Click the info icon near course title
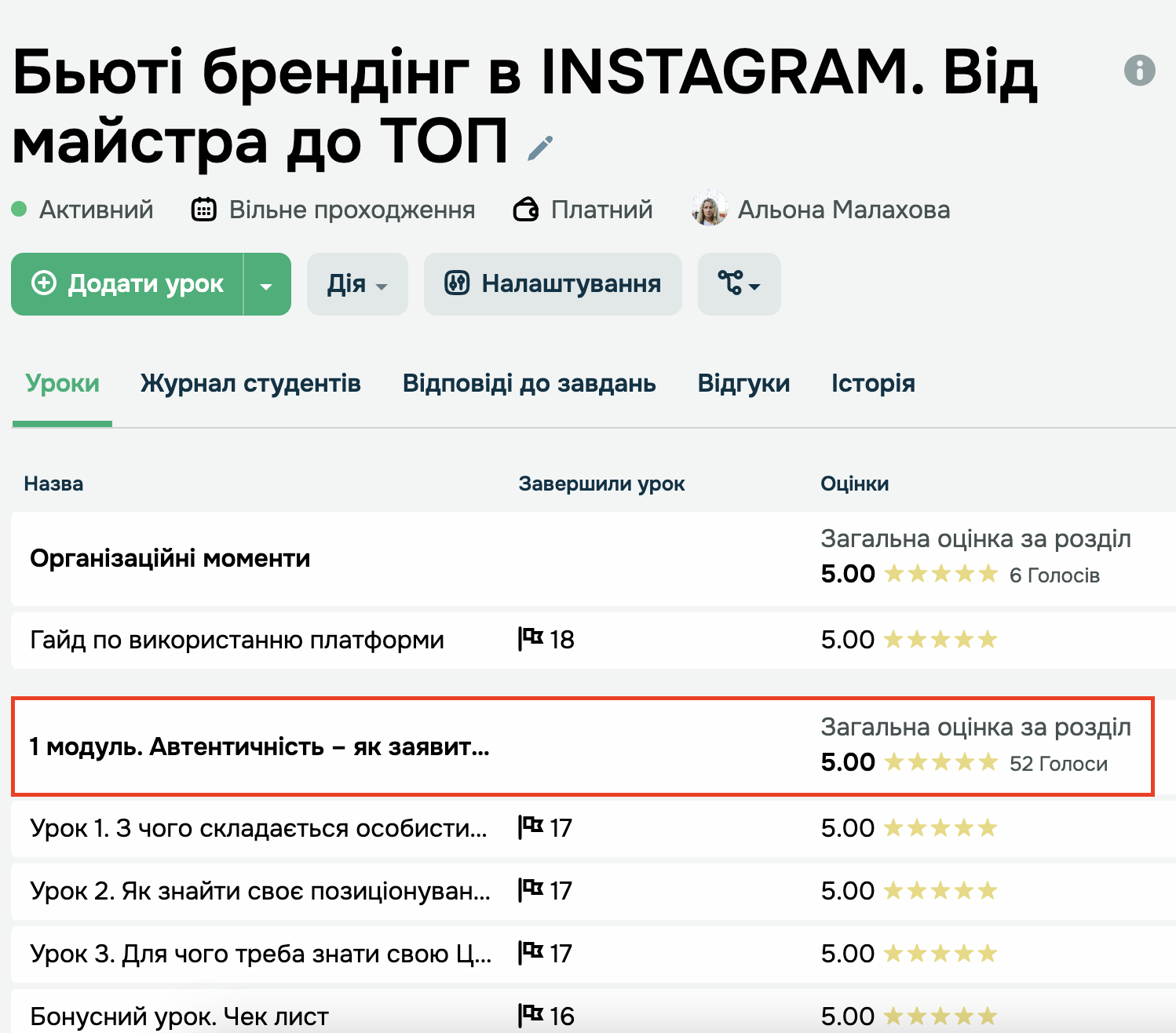 click(1139, 70)
